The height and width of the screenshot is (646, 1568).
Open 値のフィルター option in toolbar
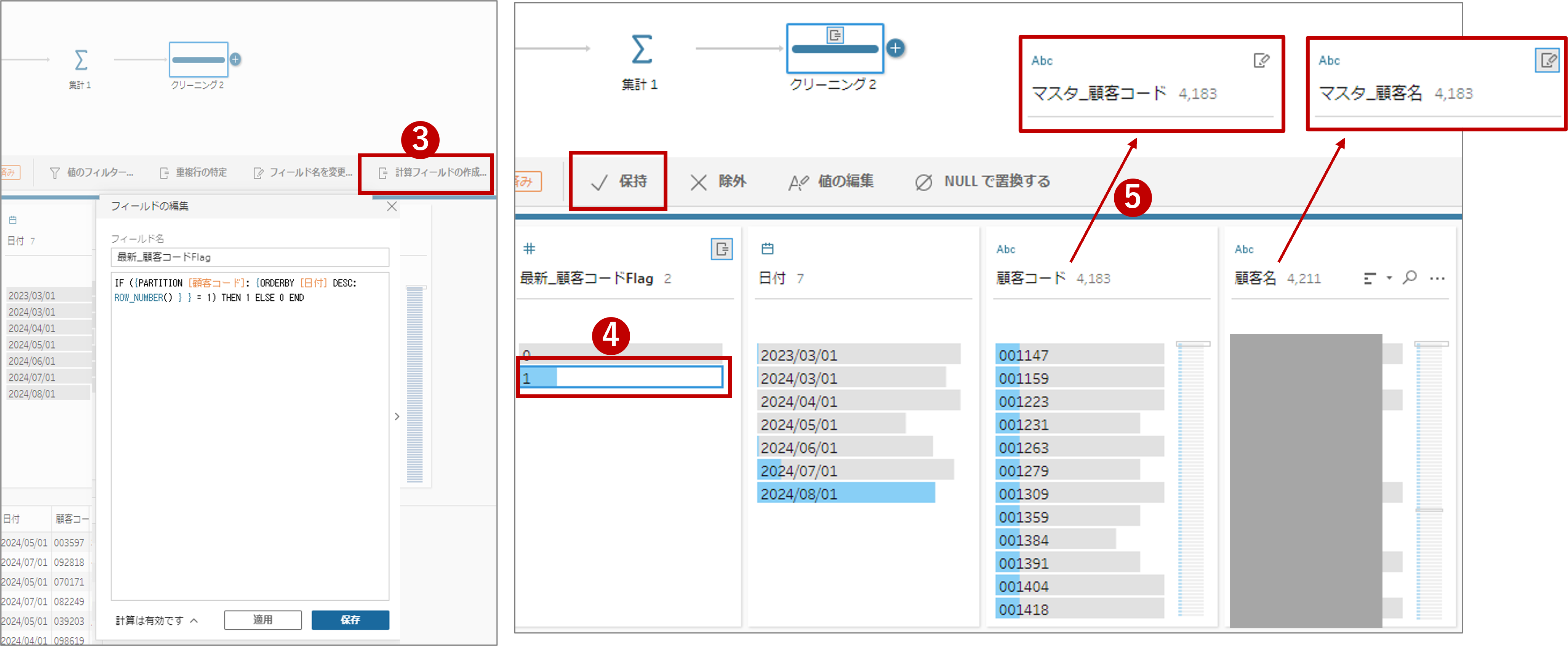click(91, 173)
